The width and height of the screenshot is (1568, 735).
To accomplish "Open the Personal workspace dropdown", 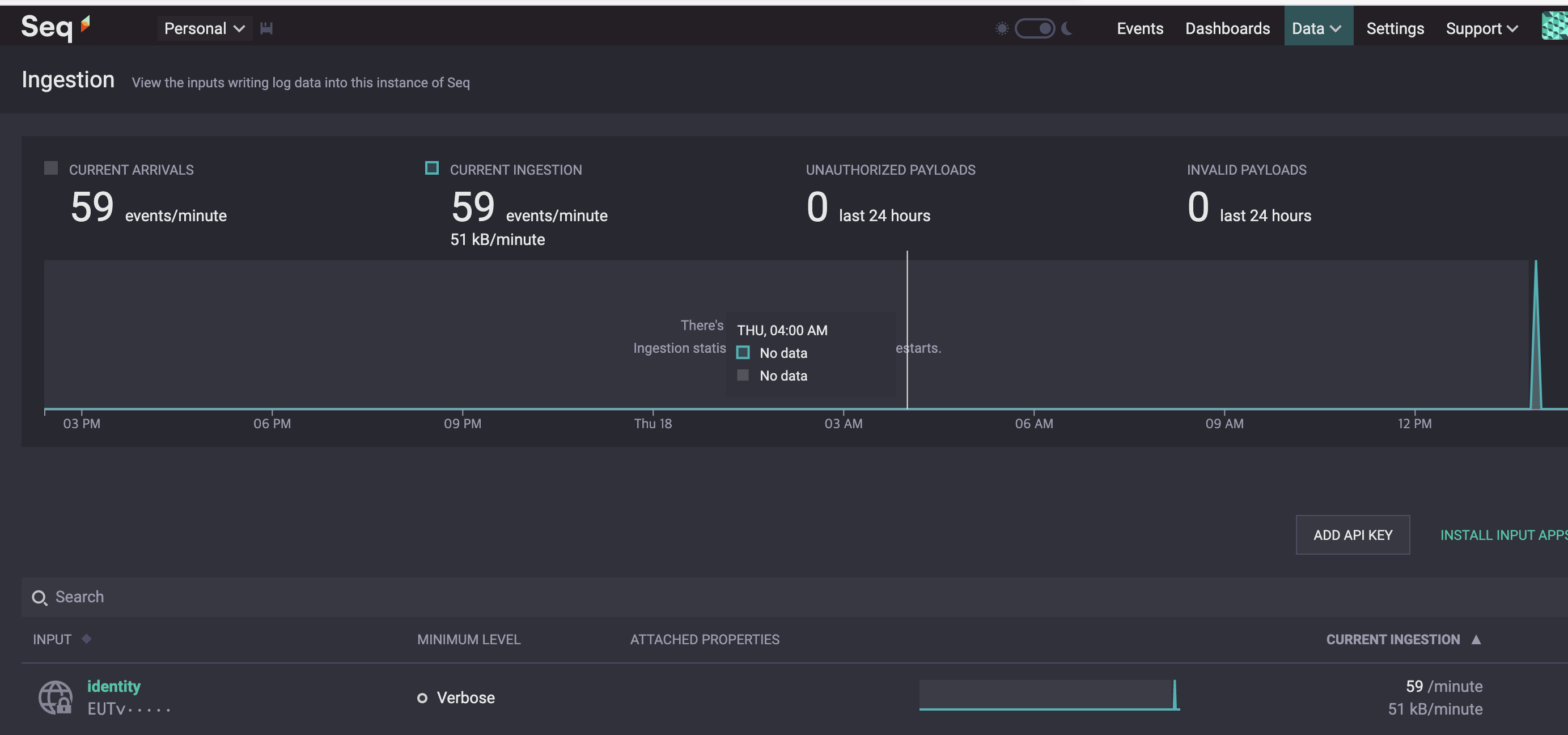I will (205, 28).
